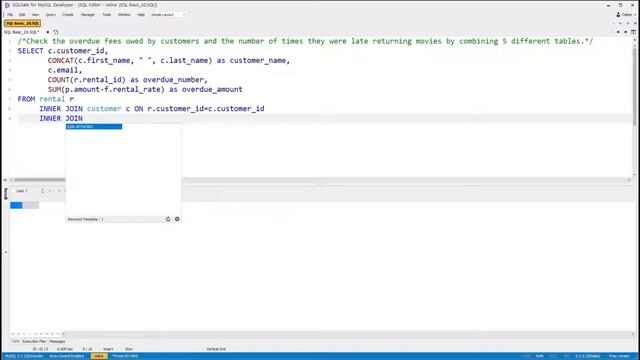The height and width of the screenshot is (360, 640).
Task: Click the 'rental' table name in FROM clause
Action: pos(52,99)
